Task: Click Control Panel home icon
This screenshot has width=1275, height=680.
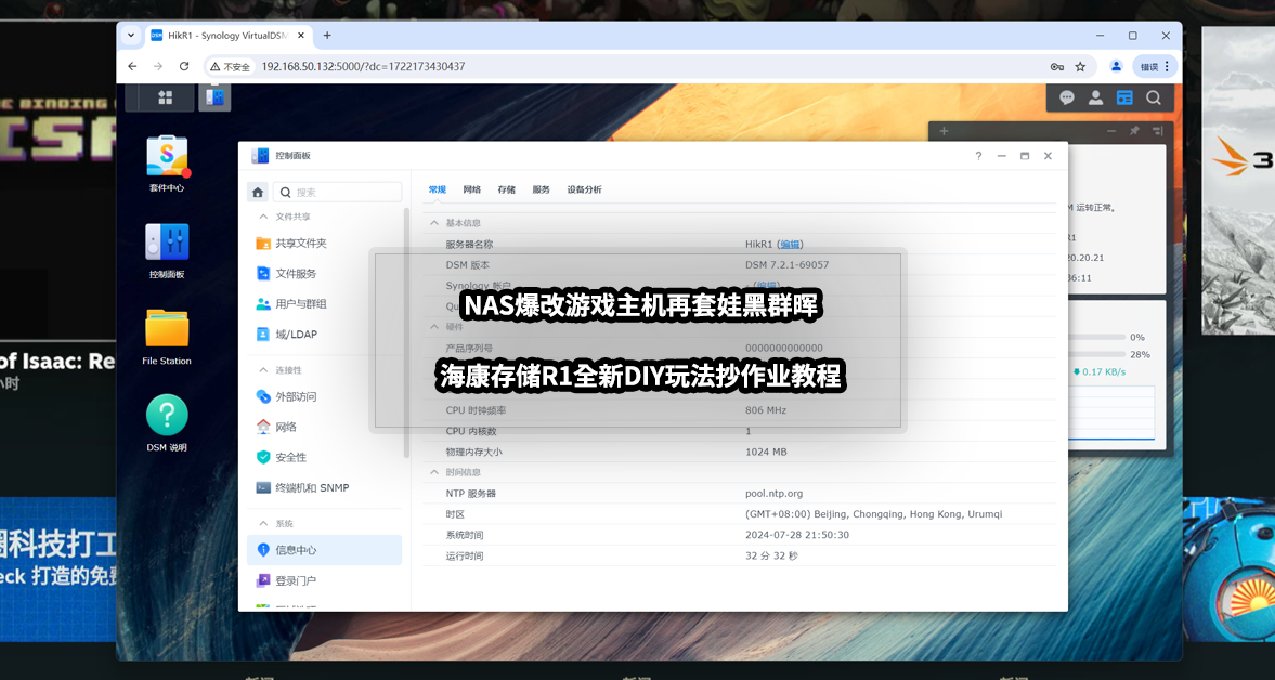Action: (x=258, y=192)
